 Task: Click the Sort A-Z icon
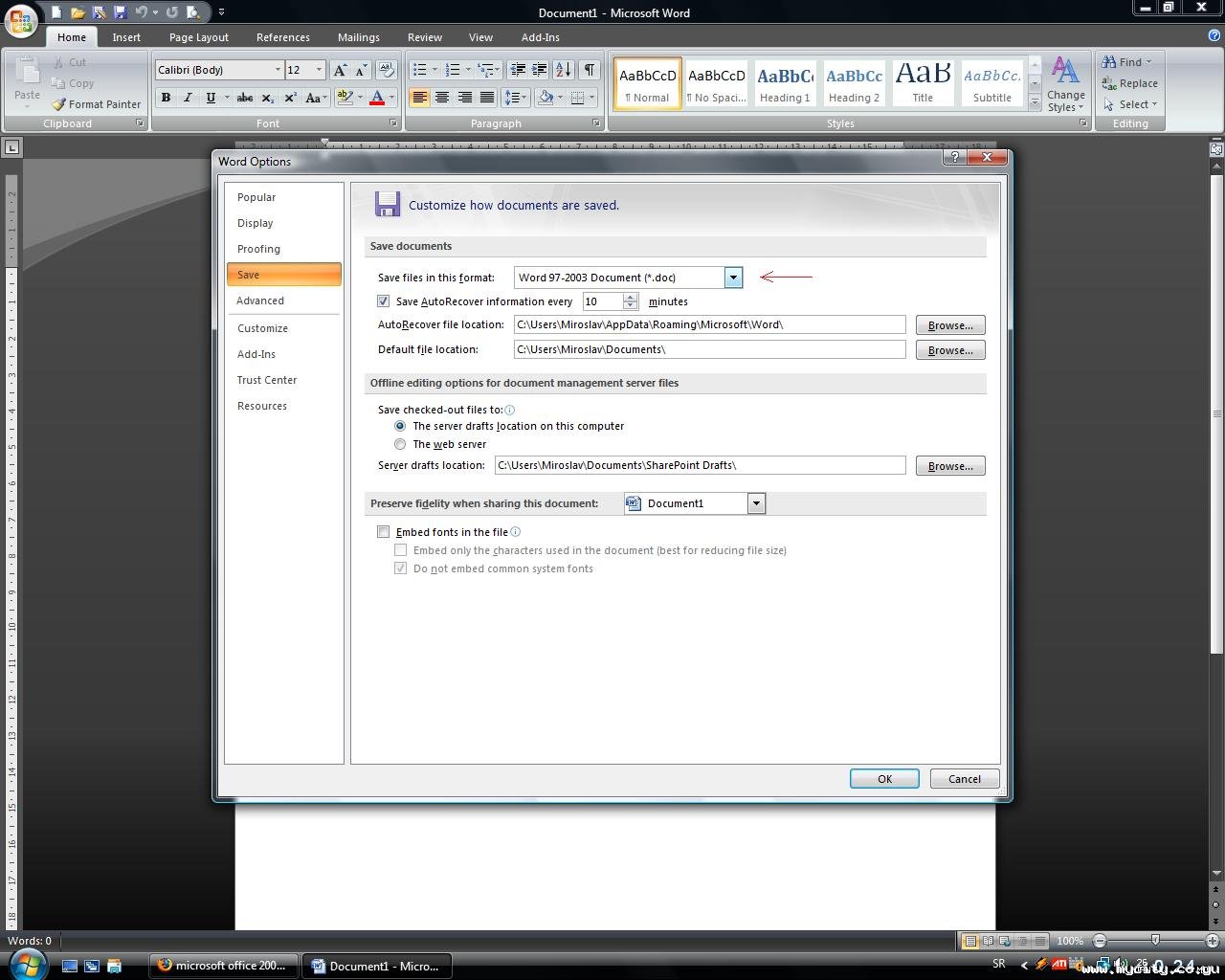(563, 70)
